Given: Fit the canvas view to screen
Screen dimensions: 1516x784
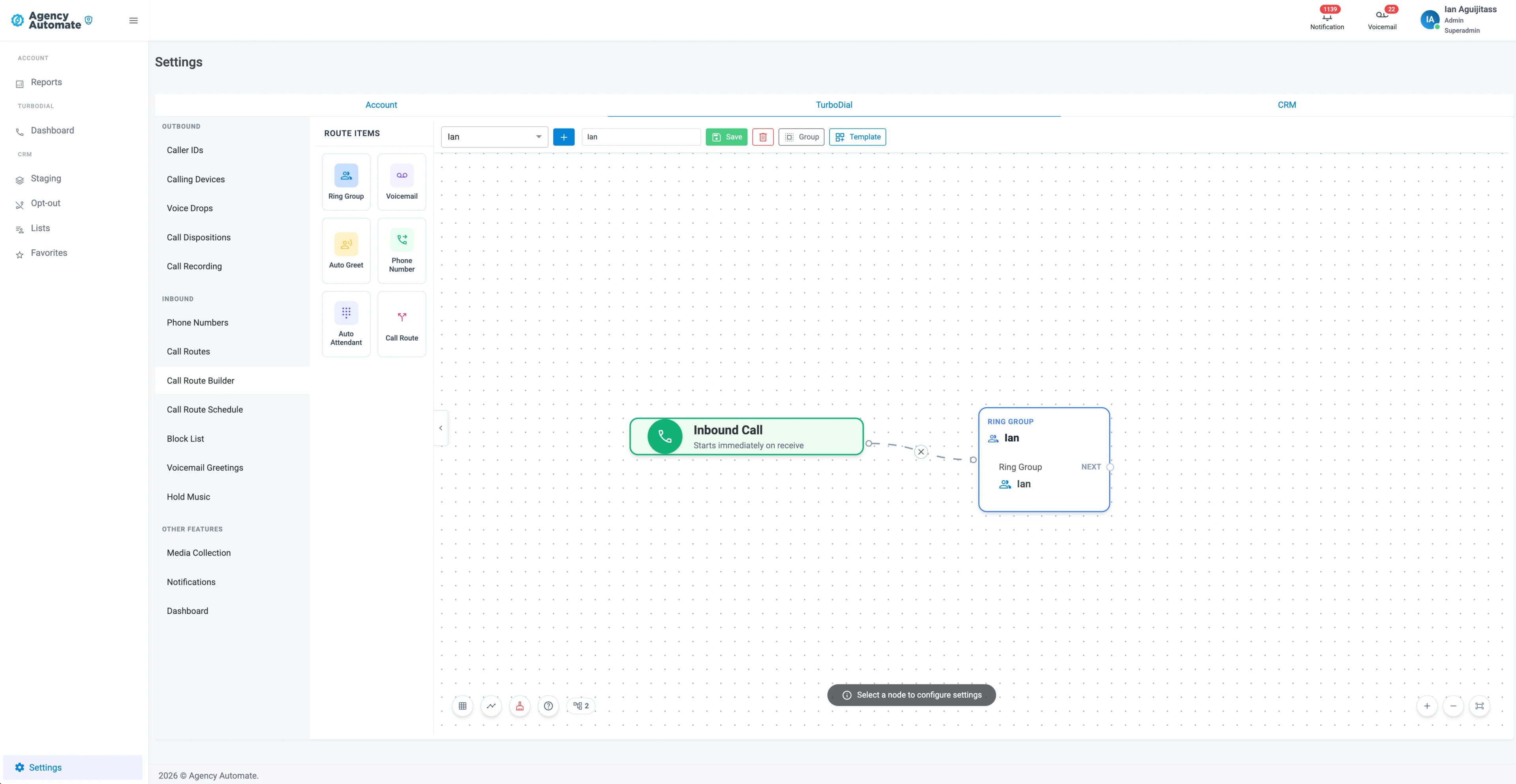Looking at the screenshot, I should click(1480, 706).
